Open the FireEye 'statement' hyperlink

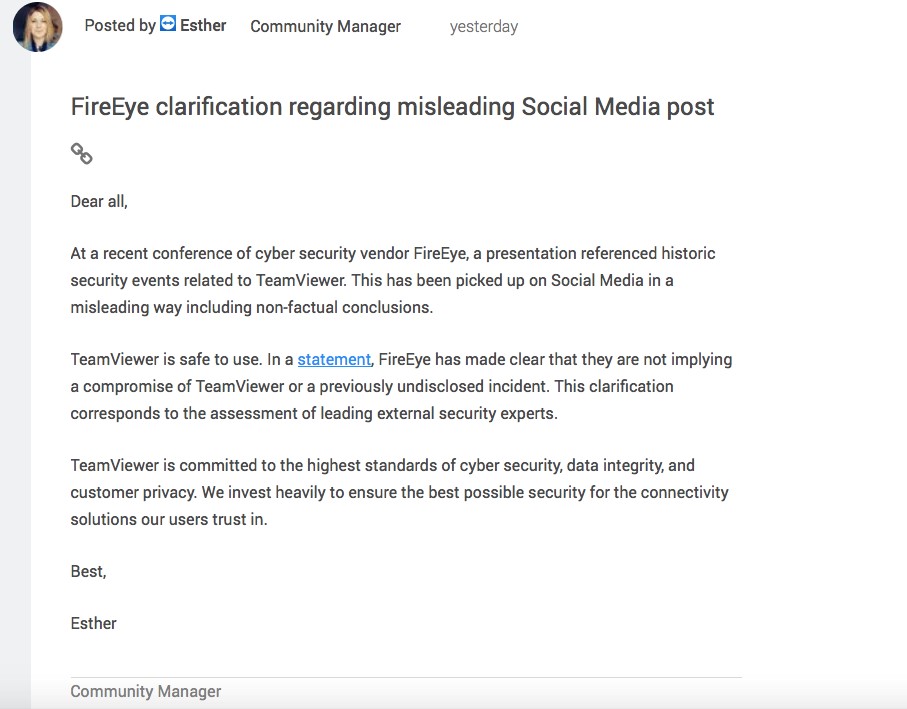tap(334, 359)
